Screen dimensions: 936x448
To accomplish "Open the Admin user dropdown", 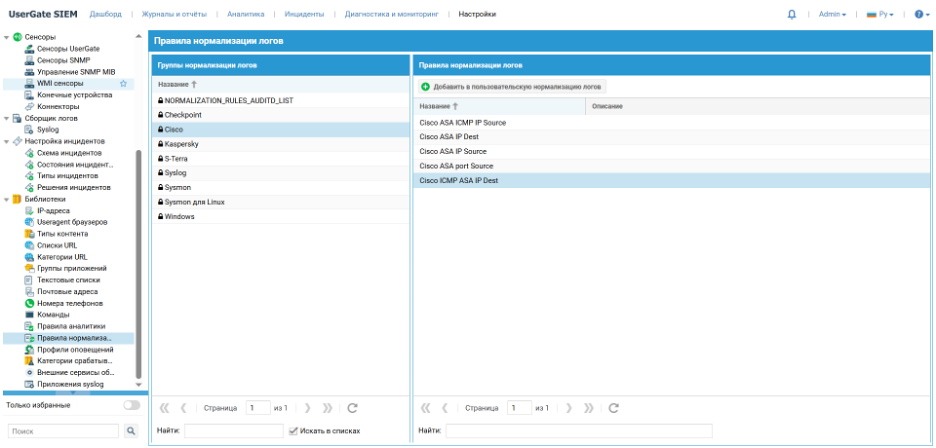I will 832,14.
